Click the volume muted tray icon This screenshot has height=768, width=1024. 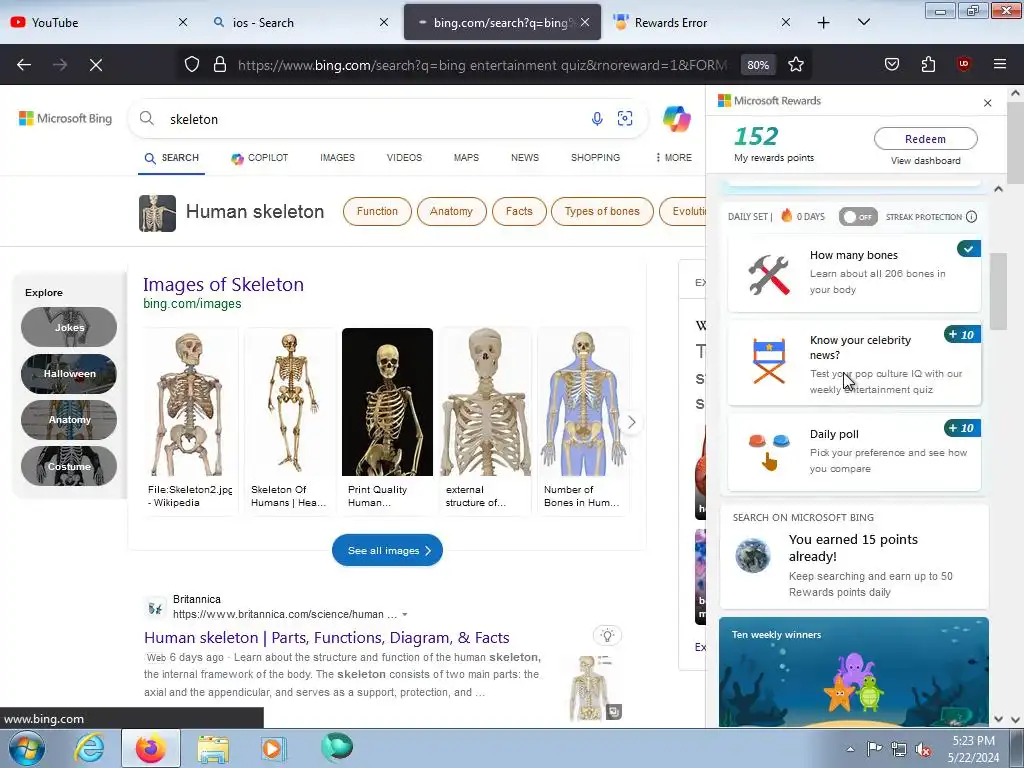(923, 749)
